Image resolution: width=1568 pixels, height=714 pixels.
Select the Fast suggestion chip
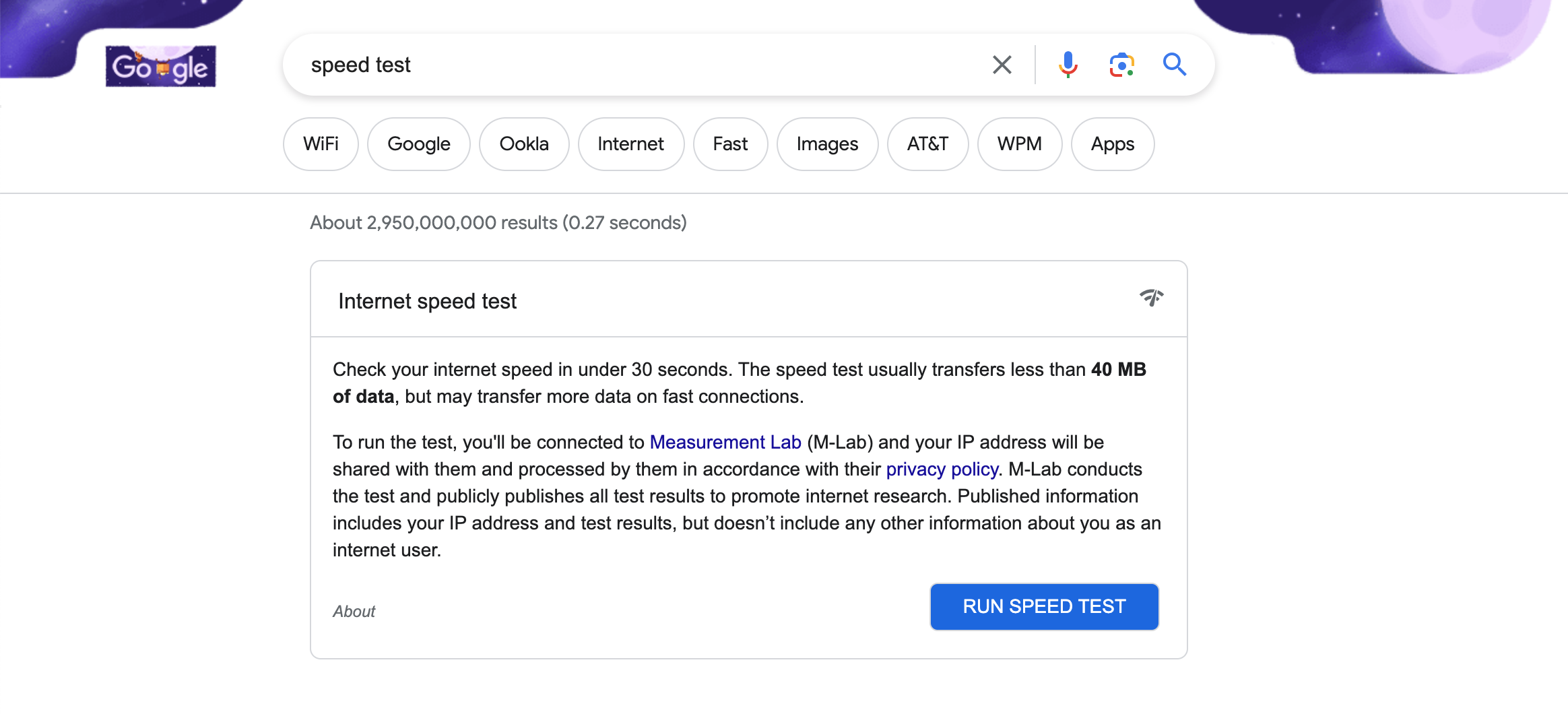pyautogui.click(x=730, y=143)
